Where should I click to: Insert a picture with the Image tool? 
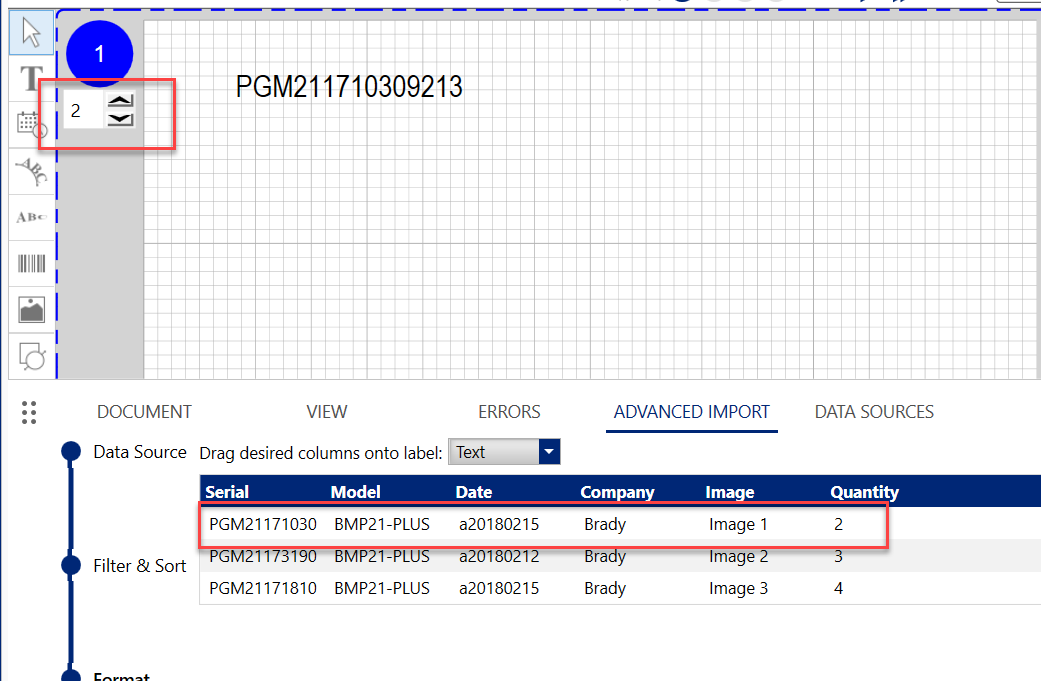coord(32,310)
